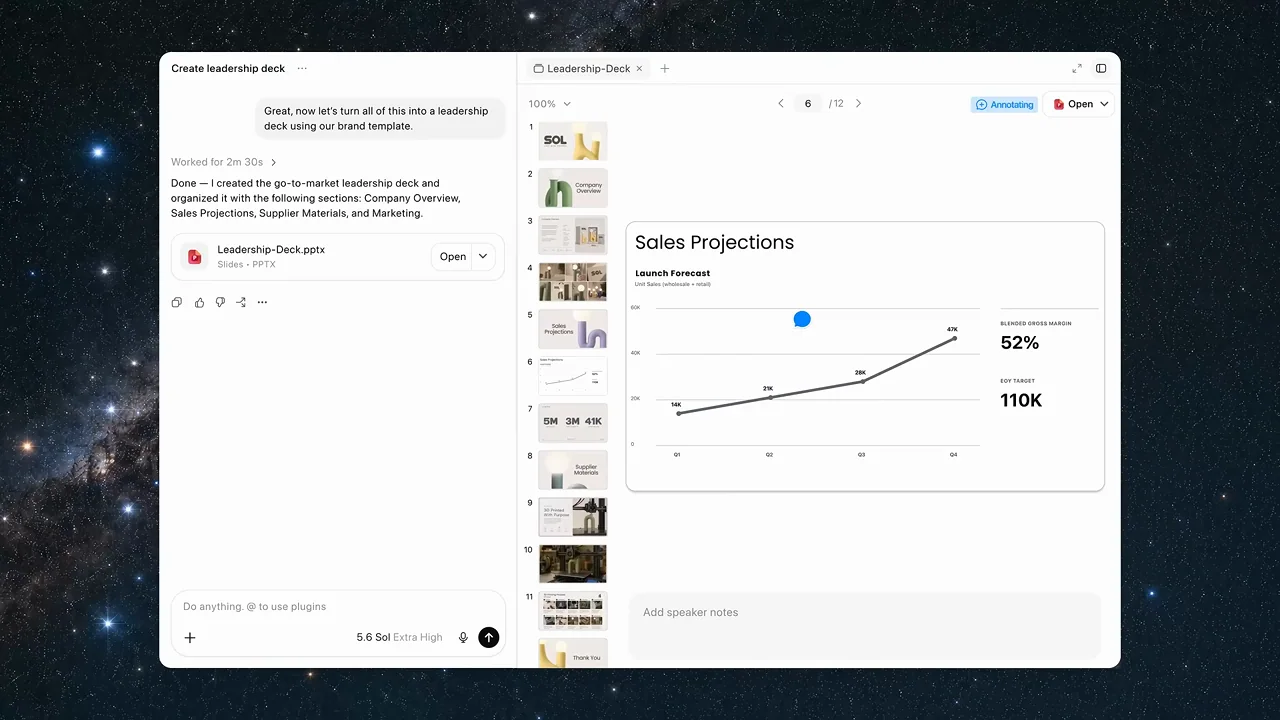Click the 28K data label on the chart
The width and height of the screenshot is (1280, 720).
860,373
